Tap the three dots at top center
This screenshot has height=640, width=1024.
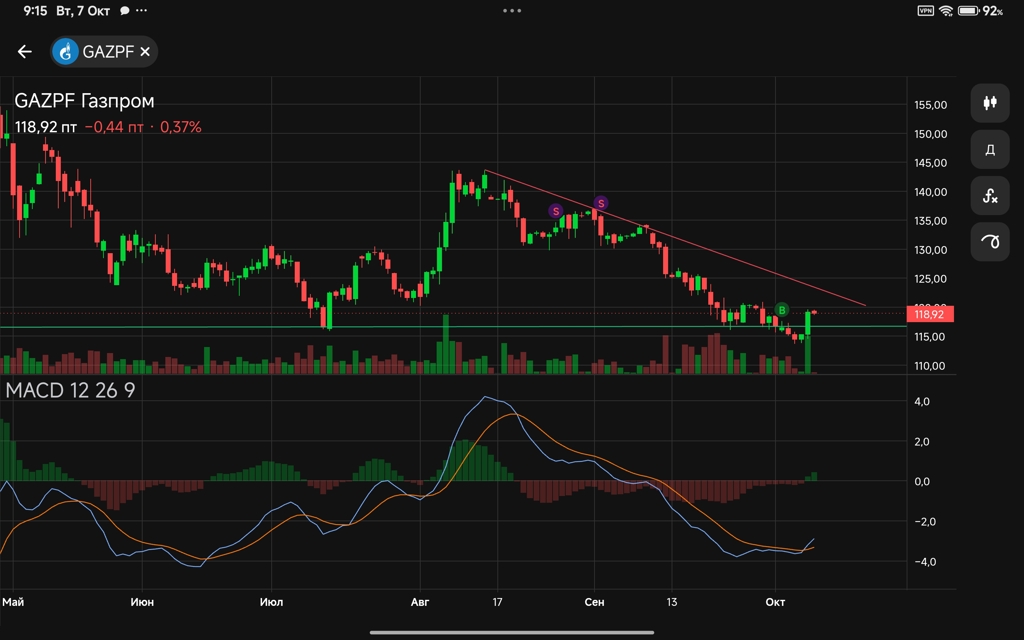click(x=512, y=11)
